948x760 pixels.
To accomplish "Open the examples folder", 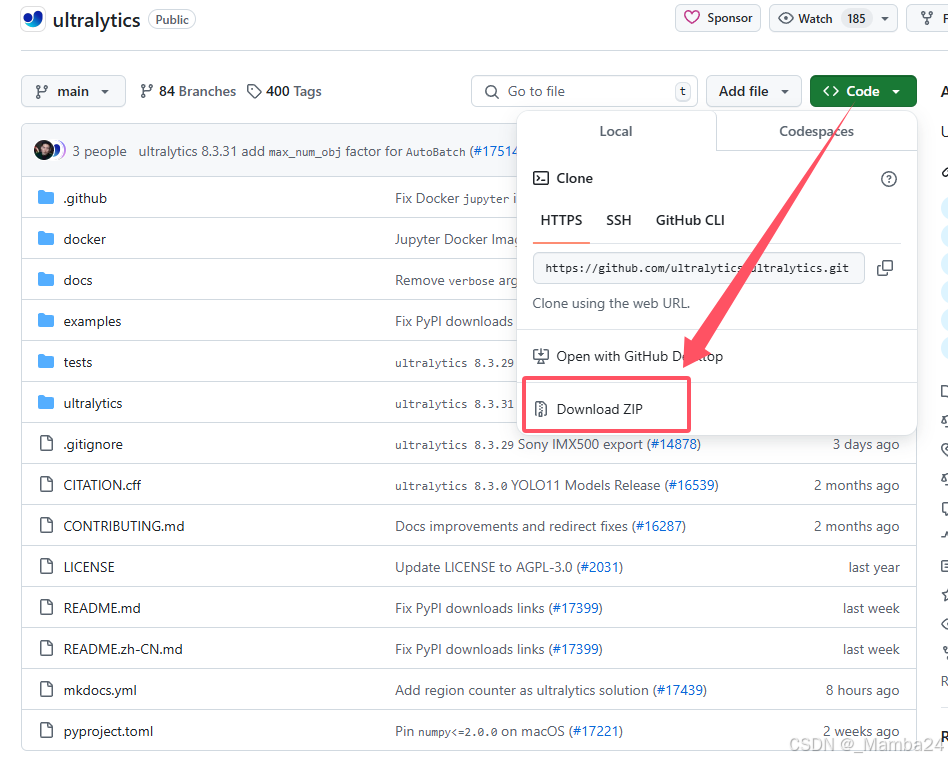I will pos(93,322).
